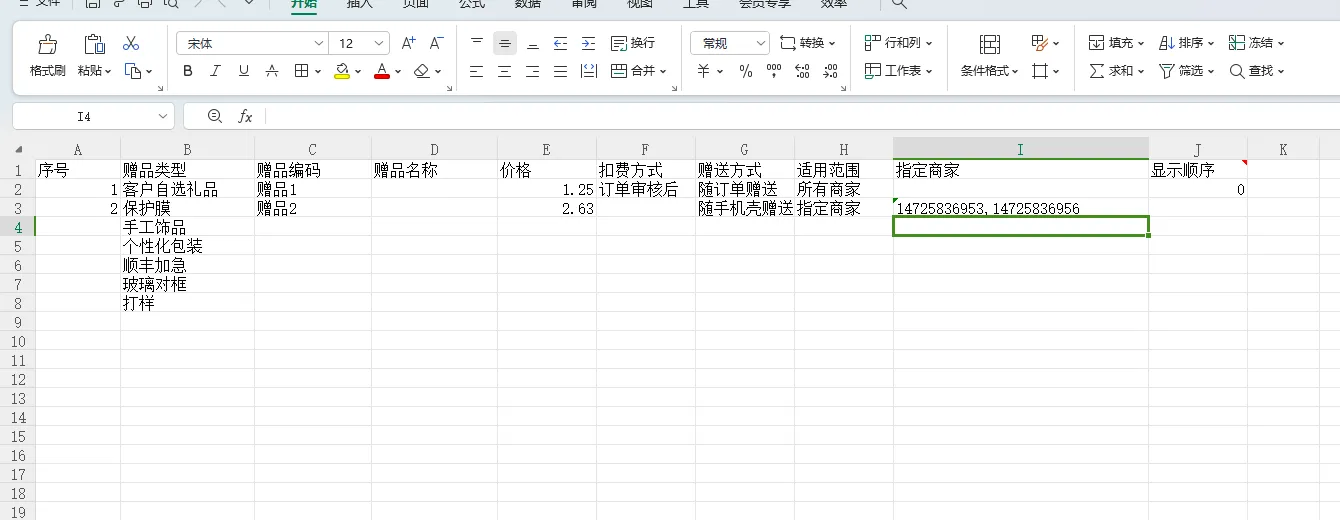Switch to the 数据 (Data) tab
Viewport: 1340px width, 520px height.
528,4
